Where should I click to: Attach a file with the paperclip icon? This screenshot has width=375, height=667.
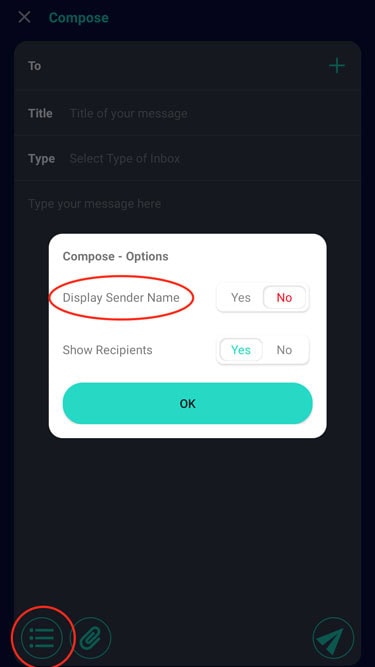pos(90,638)
